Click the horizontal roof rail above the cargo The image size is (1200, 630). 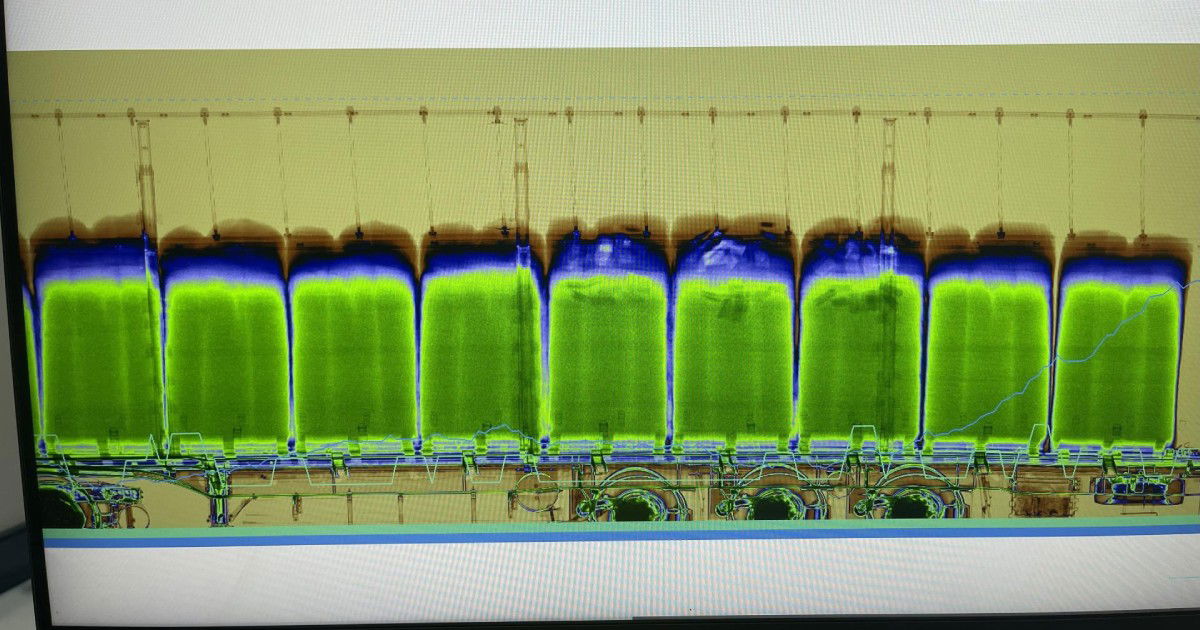coord(600,115)
